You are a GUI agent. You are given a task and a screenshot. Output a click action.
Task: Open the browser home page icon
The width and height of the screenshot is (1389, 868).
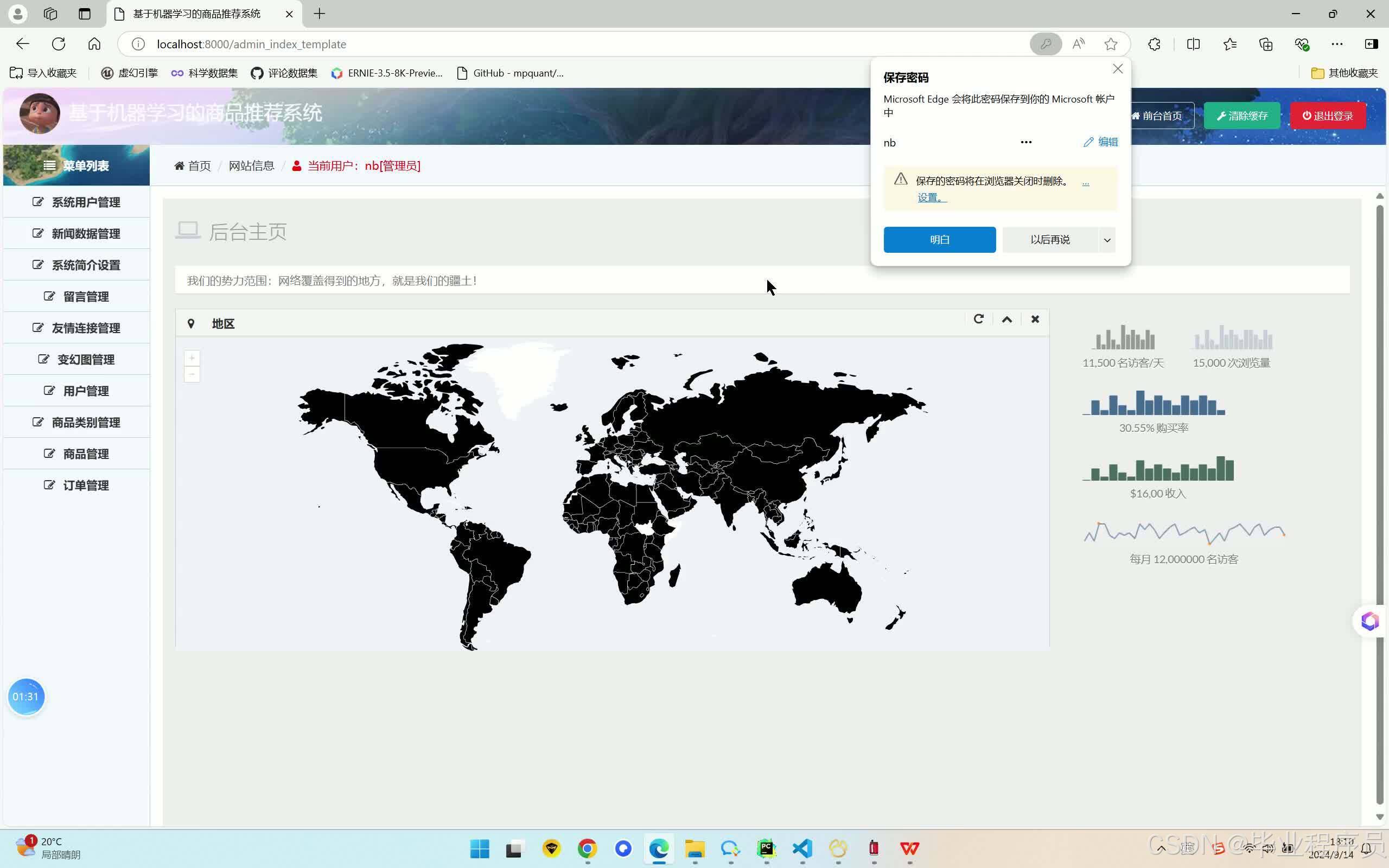coord(94,44)
